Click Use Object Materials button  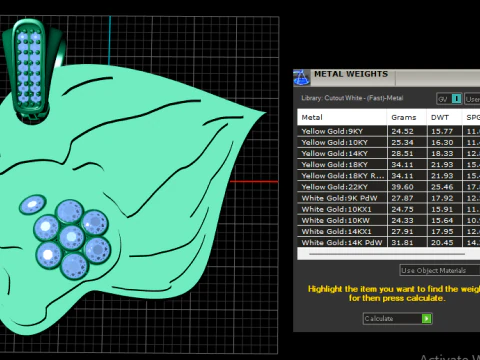click(x=439, y=270)
